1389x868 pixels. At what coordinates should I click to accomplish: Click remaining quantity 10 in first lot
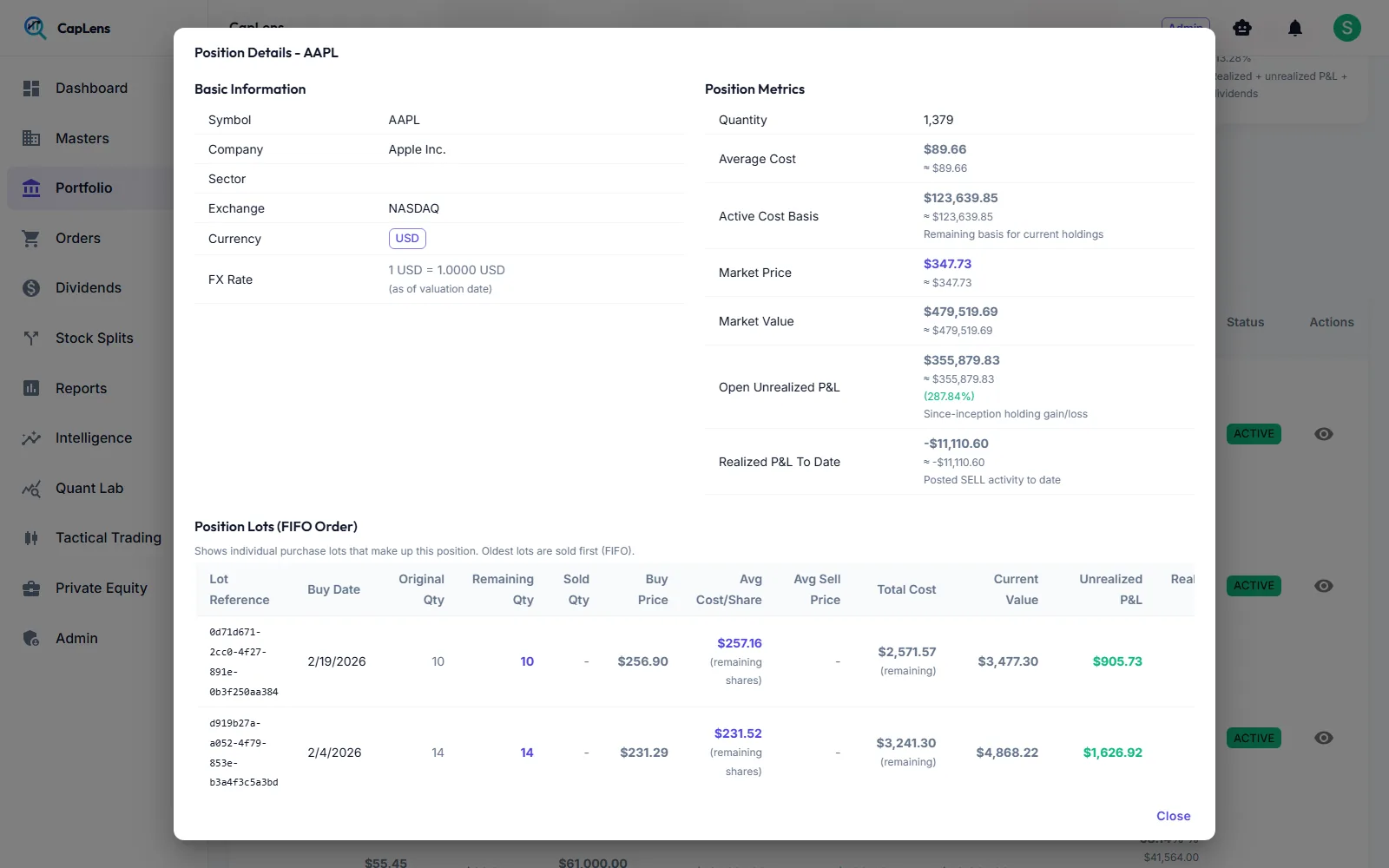[527, 661]
